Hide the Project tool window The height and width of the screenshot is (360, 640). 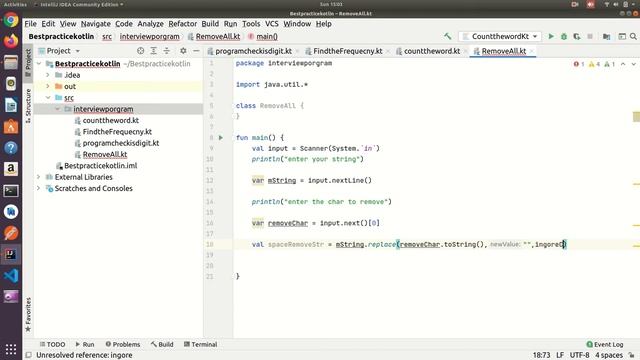pos(196,51)
